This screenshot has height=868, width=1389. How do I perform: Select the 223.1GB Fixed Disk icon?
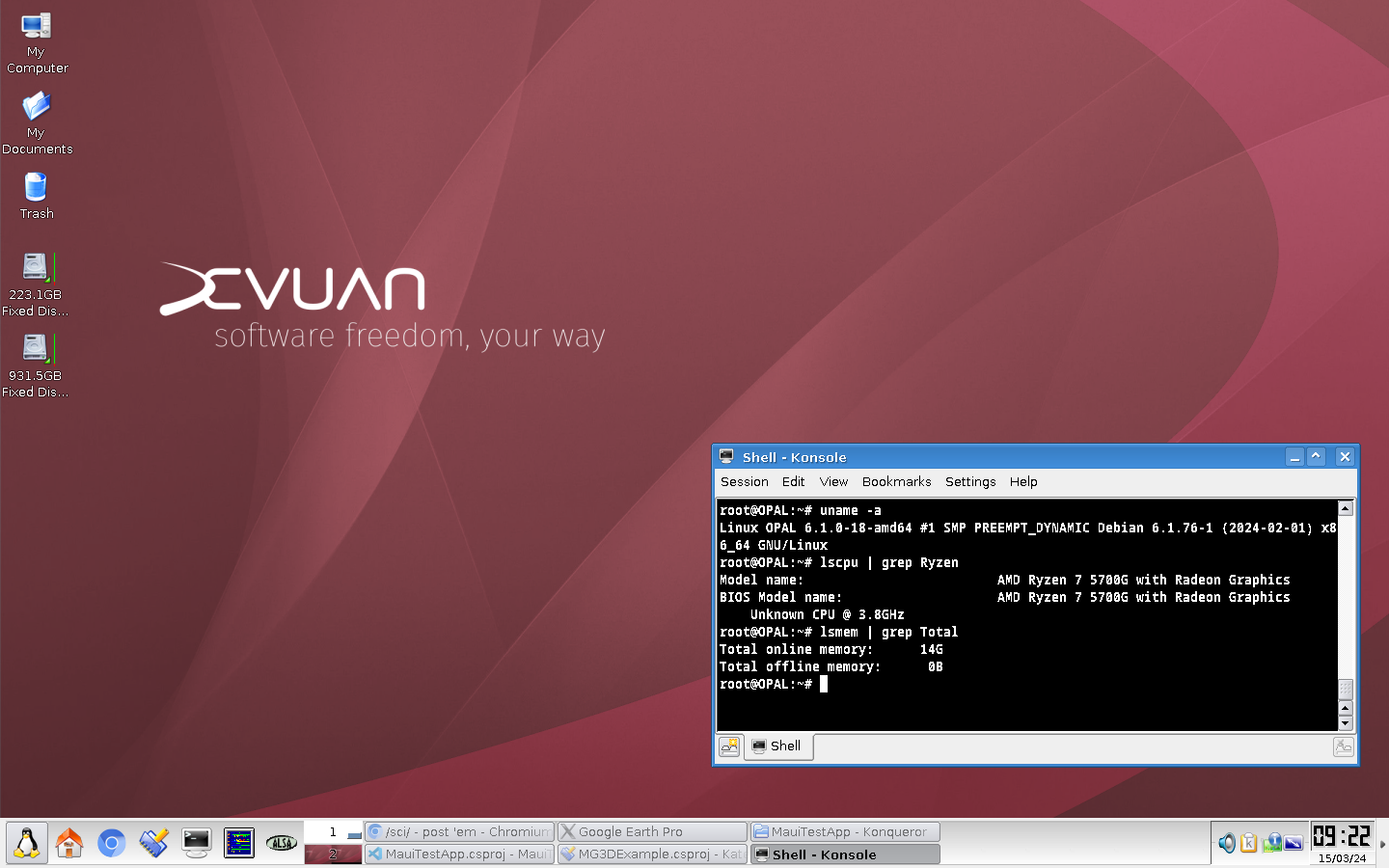pos(36,284)
